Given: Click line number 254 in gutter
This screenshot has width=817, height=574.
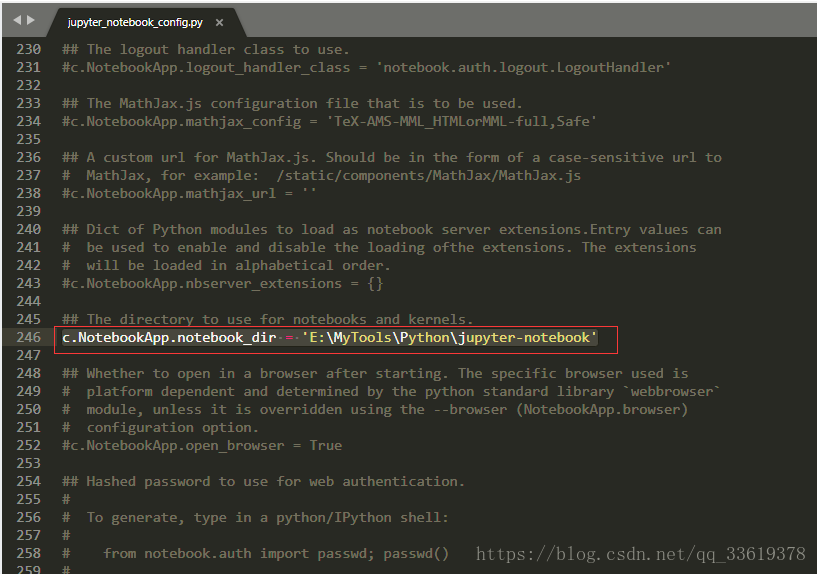Looking at the screenshot, I should point(28,481).
